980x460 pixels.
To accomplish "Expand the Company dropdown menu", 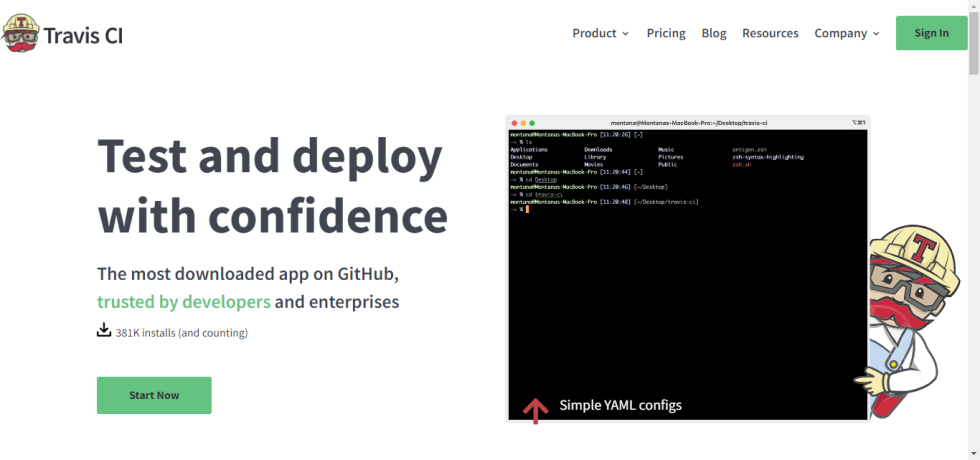I will coord(846,33).
